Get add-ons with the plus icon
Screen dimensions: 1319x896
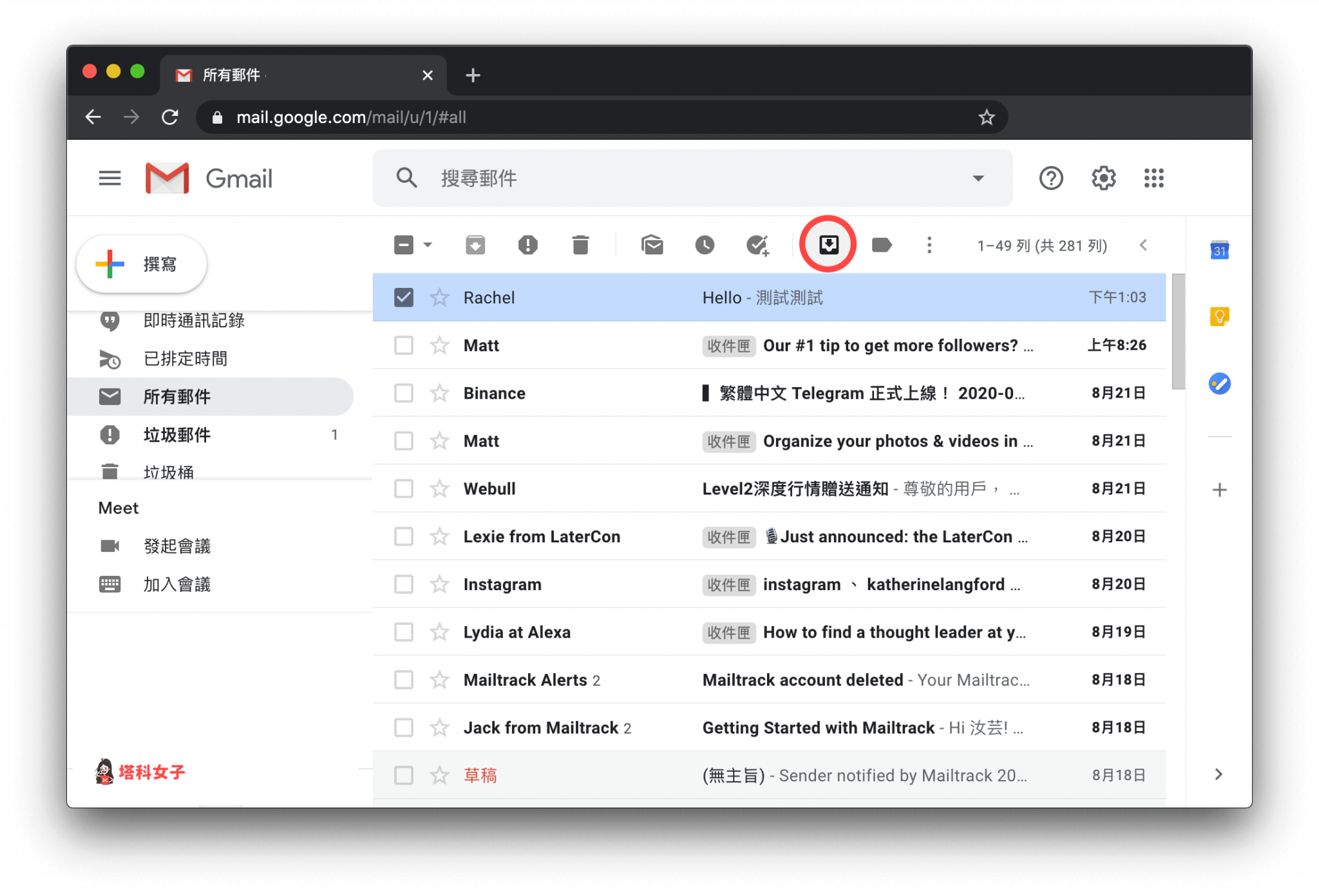point(1219,490)
